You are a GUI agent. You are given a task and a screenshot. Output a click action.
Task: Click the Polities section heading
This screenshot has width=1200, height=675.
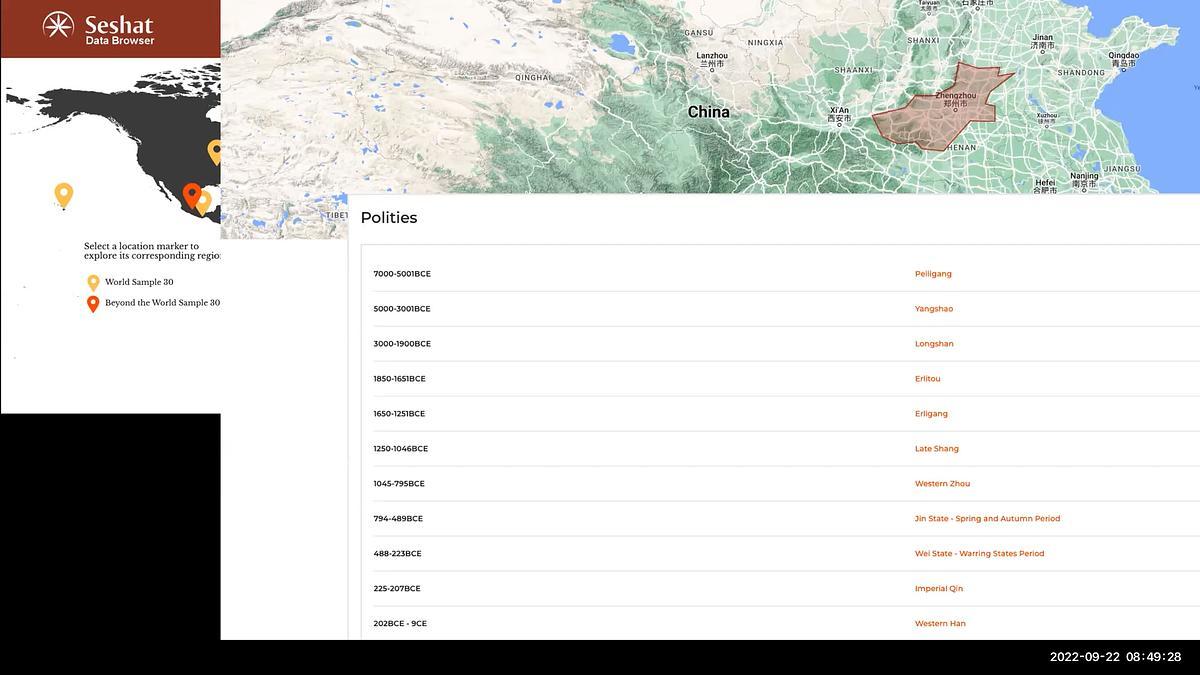pos(389,218)
